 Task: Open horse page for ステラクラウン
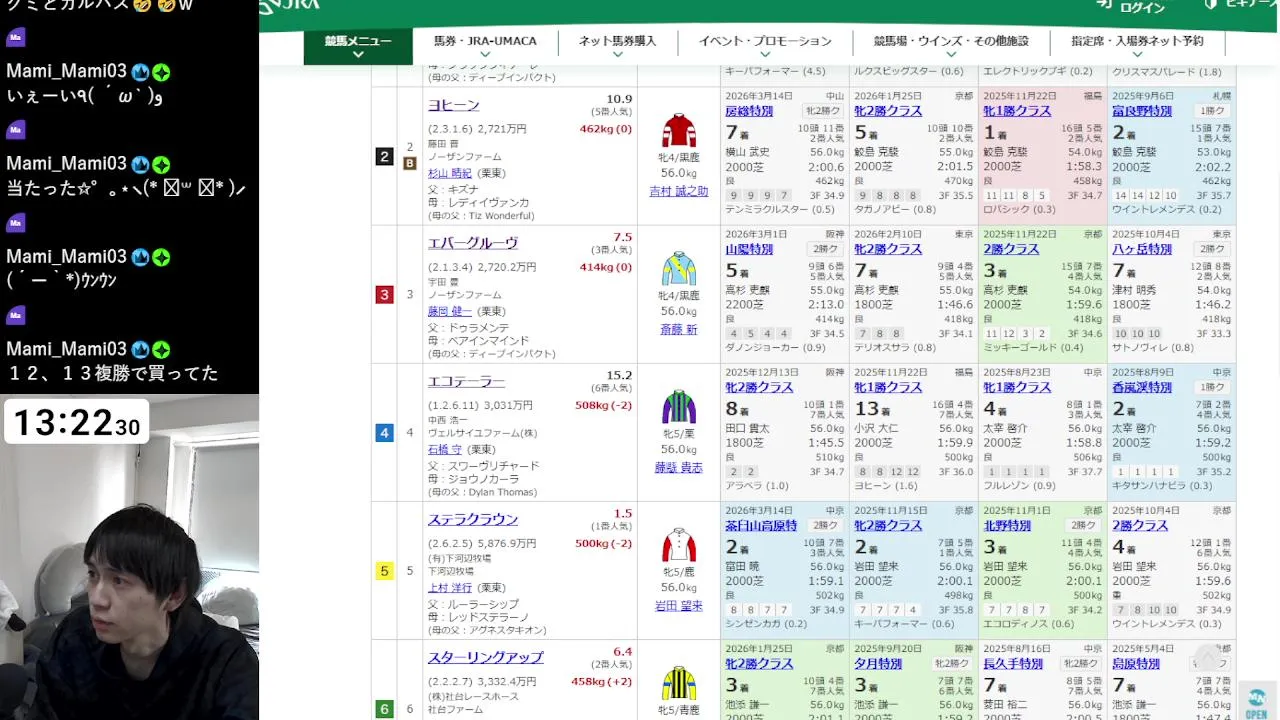coord(473,519)
